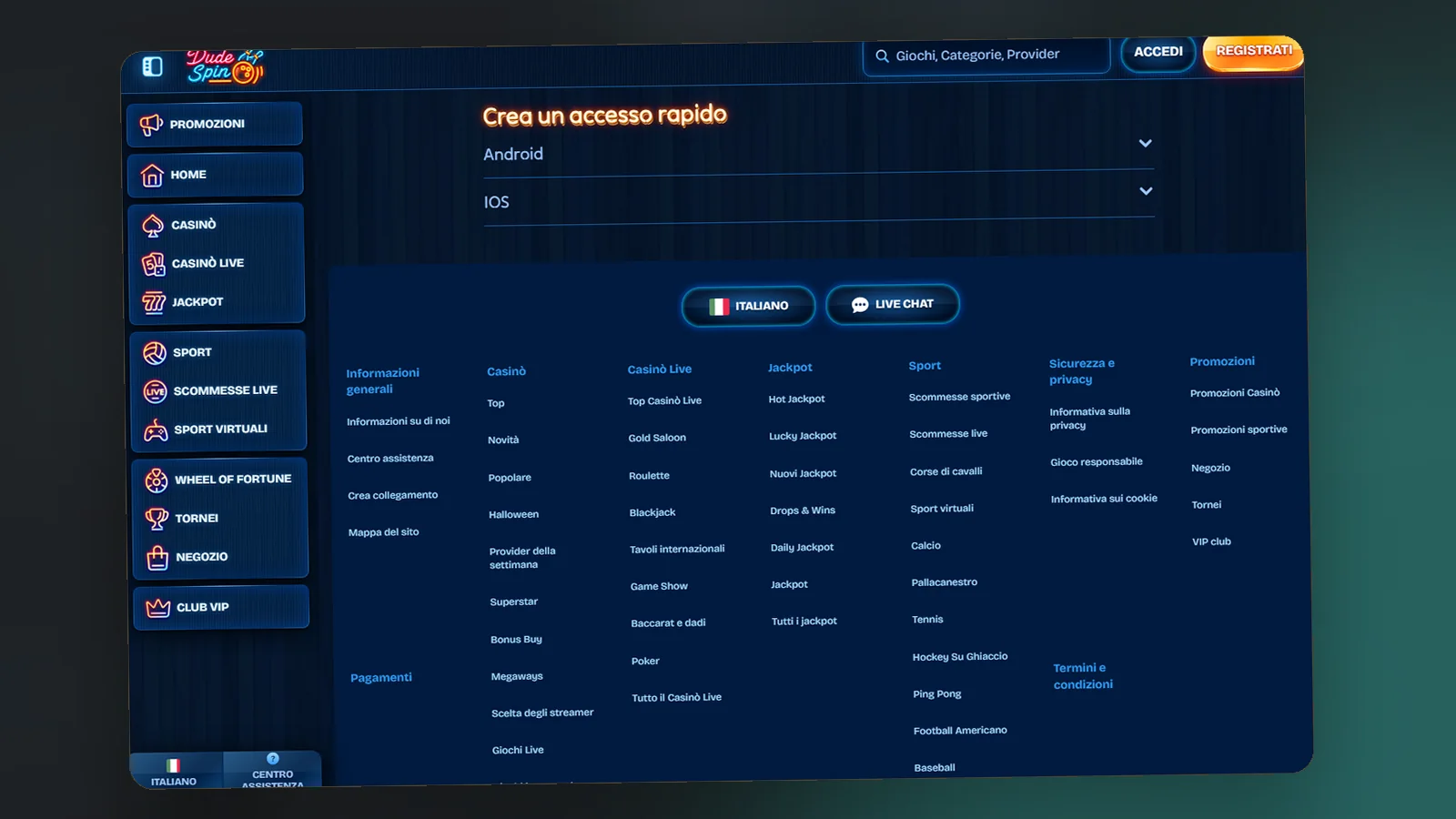
Task: Open bottom sidebar Italiano language switcher
Action: tap(174, 771)
